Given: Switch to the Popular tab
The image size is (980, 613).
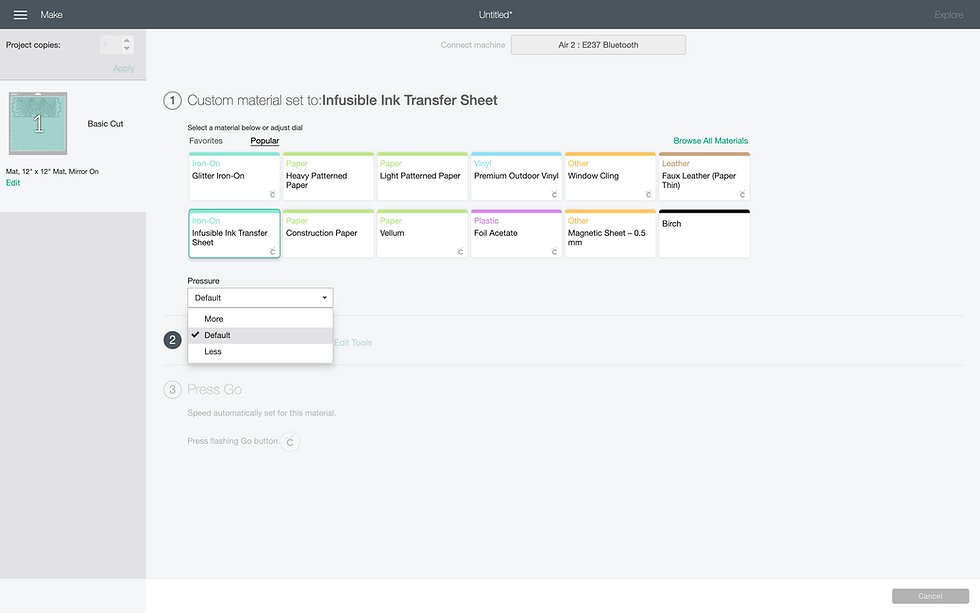Looking at the screenshot, I should pyautogui.click(x=265, y=141).
